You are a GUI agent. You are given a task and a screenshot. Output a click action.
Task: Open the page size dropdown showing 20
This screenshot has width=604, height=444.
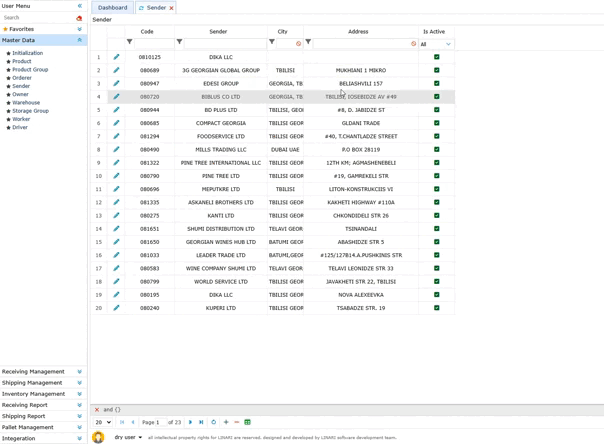pyautogui.click(x=103, y=422)
